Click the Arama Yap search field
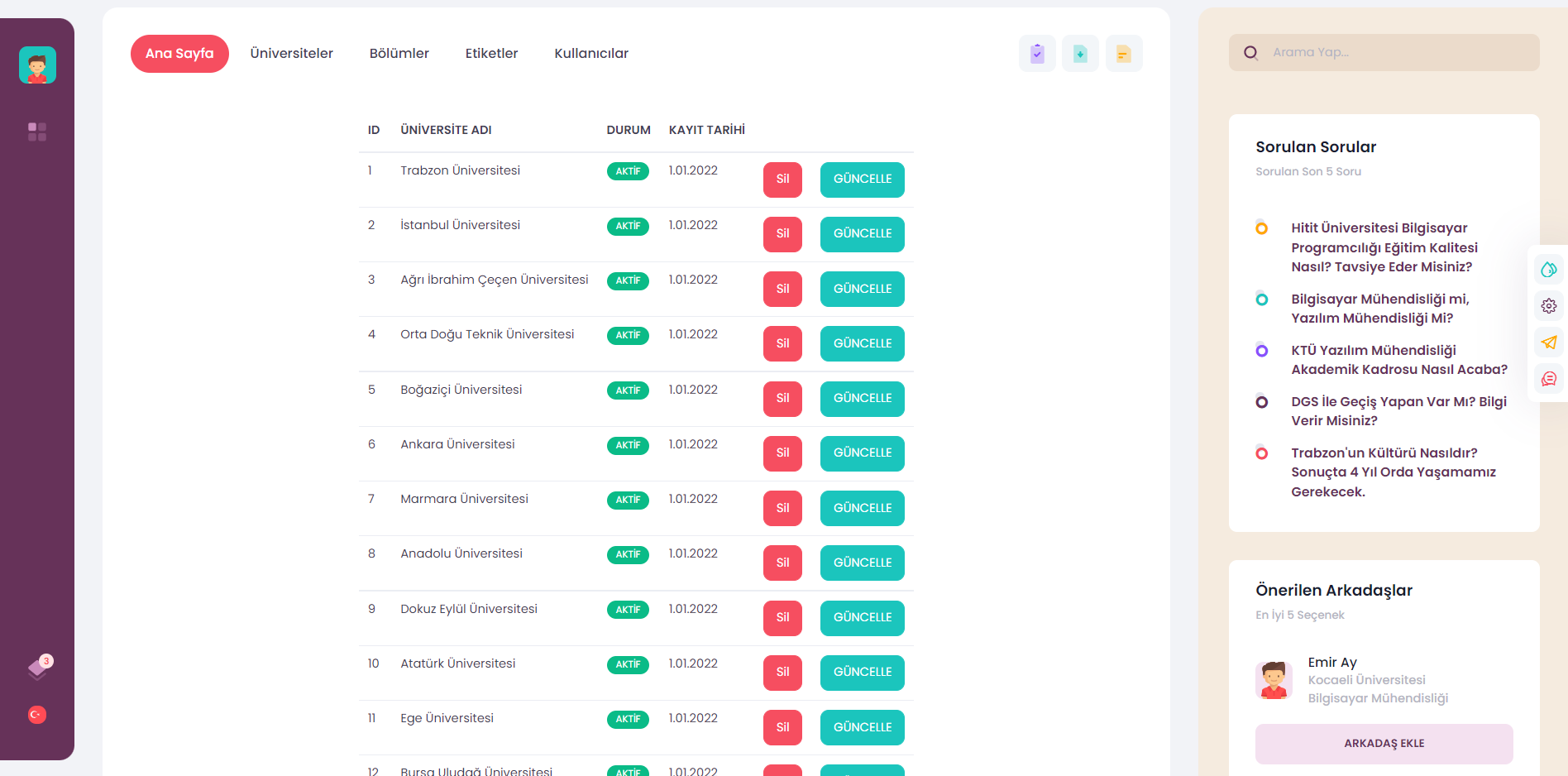Image resolution: width=1568 pixels, height=776 pixels. pyautogui.click(x=1383, y=52)
